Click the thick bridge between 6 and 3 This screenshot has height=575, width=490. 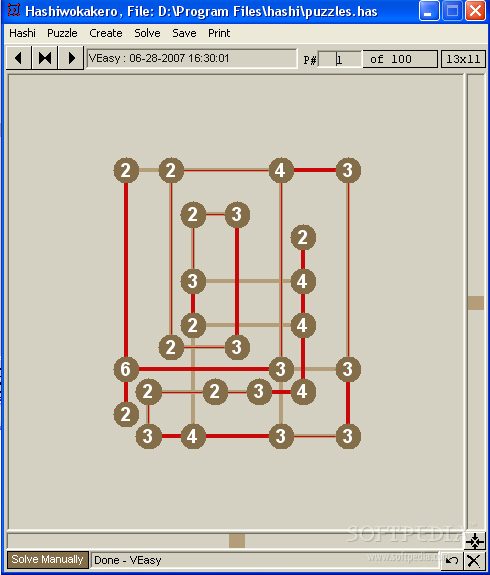click(x=204, y=369)
